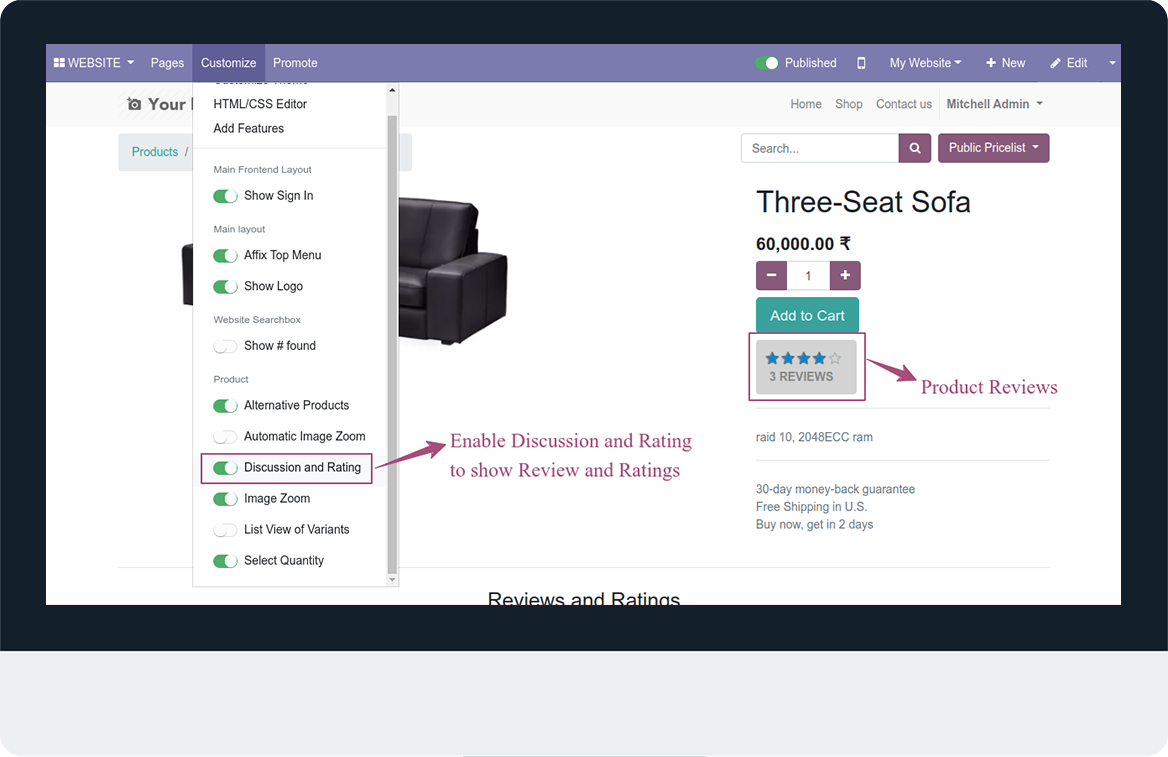1168x757 pixels.
Task: Open My Website dropdown
Action: [x=925, y=63]
